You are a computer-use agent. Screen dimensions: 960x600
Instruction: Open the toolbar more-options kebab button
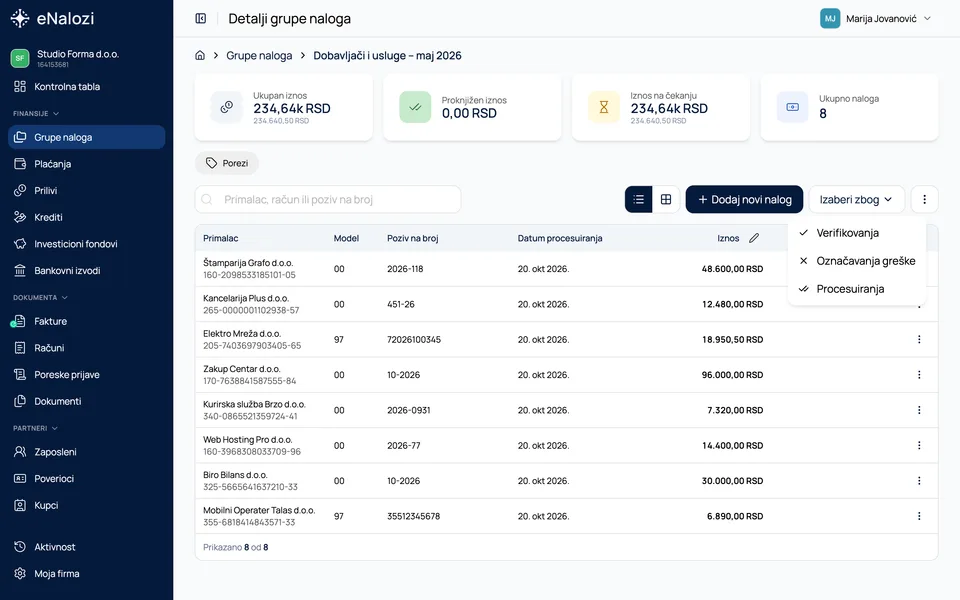point(924,199)
